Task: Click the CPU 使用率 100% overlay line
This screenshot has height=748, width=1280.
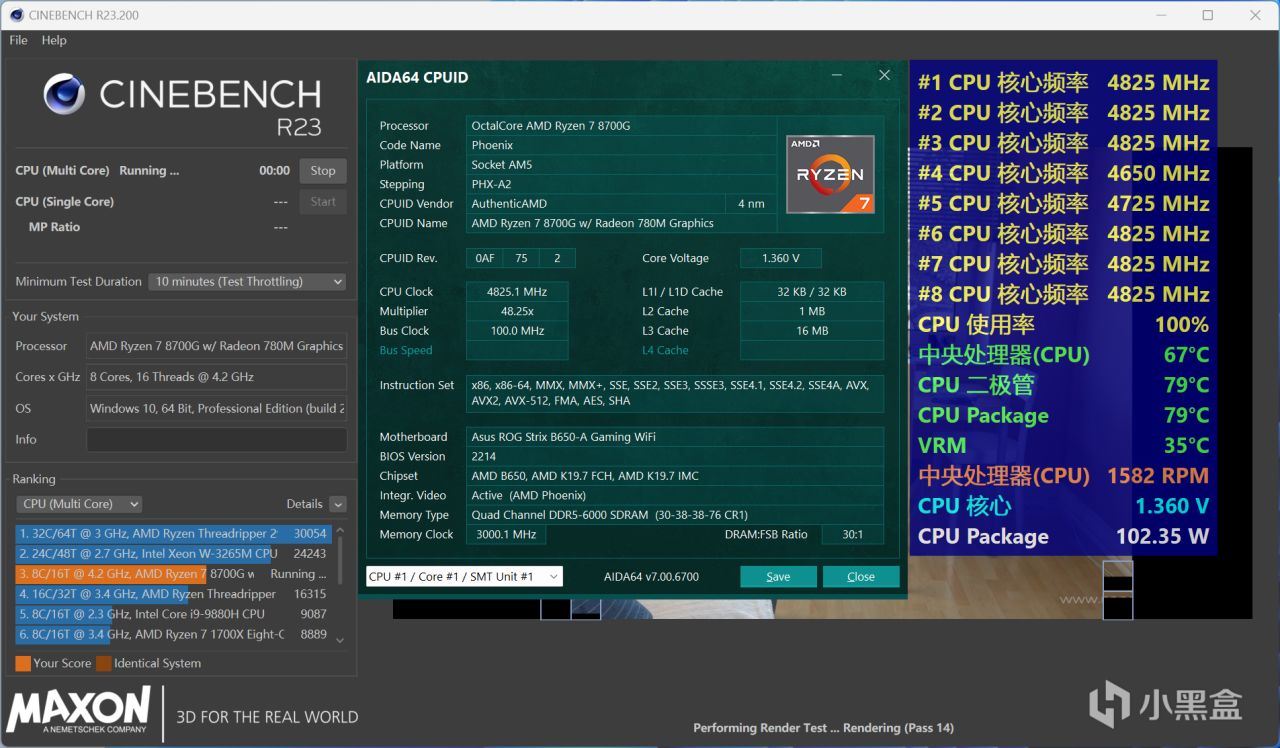Action: [1063, 324]
